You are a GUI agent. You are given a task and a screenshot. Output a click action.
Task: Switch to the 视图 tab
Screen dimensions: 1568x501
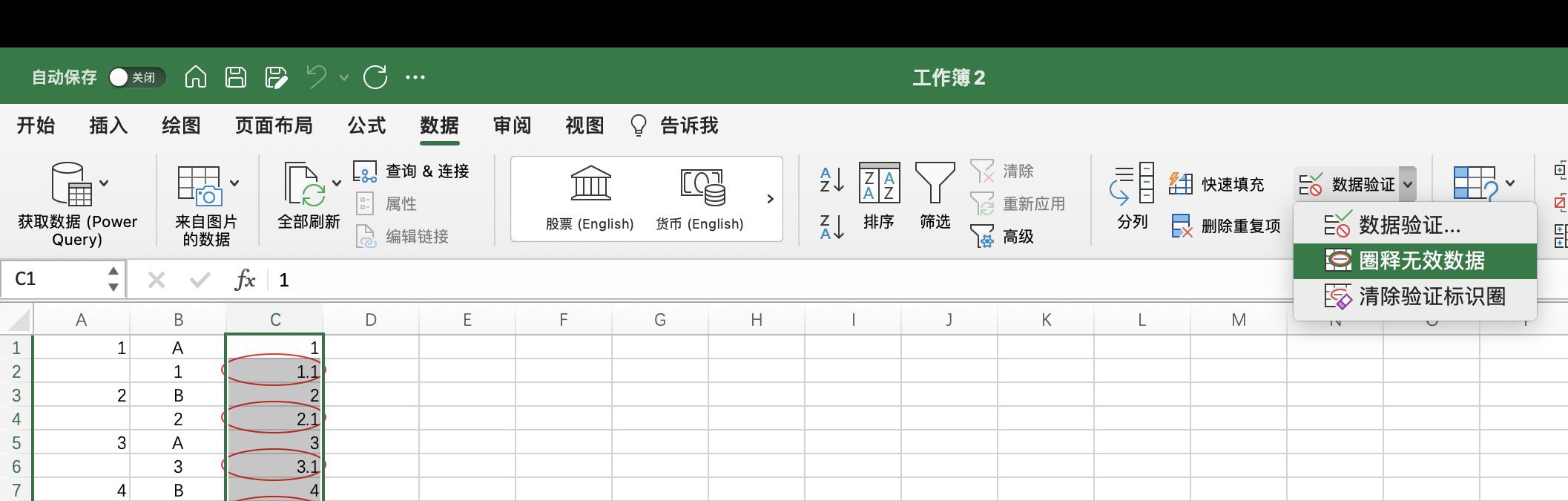coord(585,125)
